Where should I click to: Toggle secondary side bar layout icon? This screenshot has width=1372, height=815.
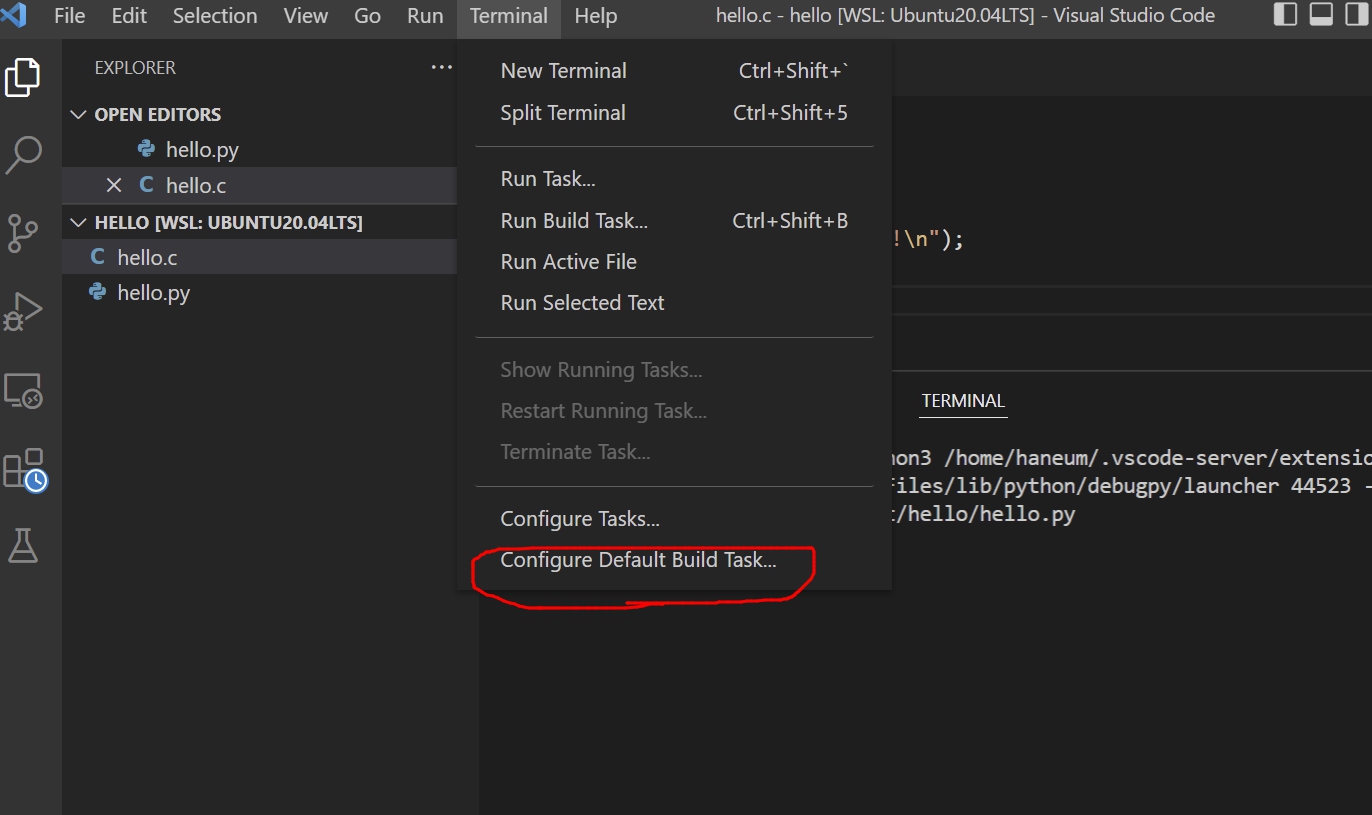(x=1356, y=15)
